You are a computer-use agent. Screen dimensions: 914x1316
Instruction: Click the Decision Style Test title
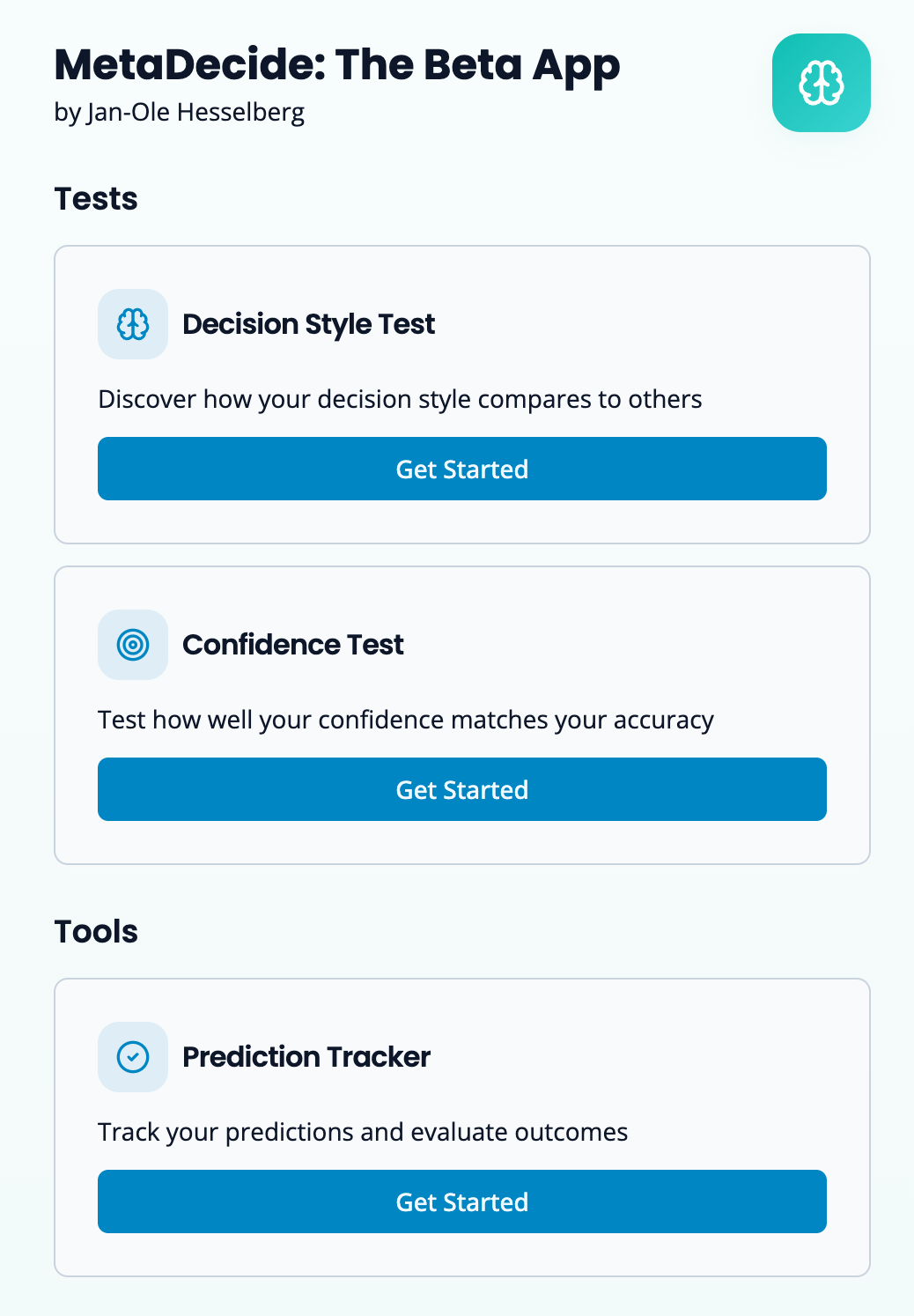click(308, 324)
